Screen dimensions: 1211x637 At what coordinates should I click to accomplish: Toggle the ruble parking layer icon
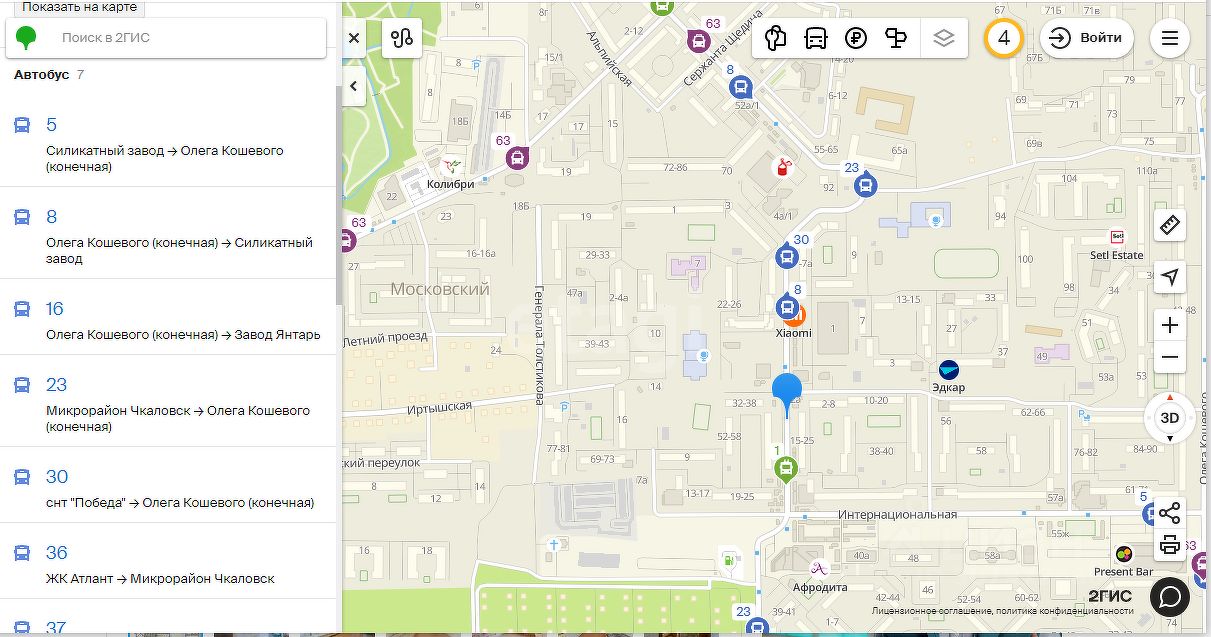click(x=855, y=38)
